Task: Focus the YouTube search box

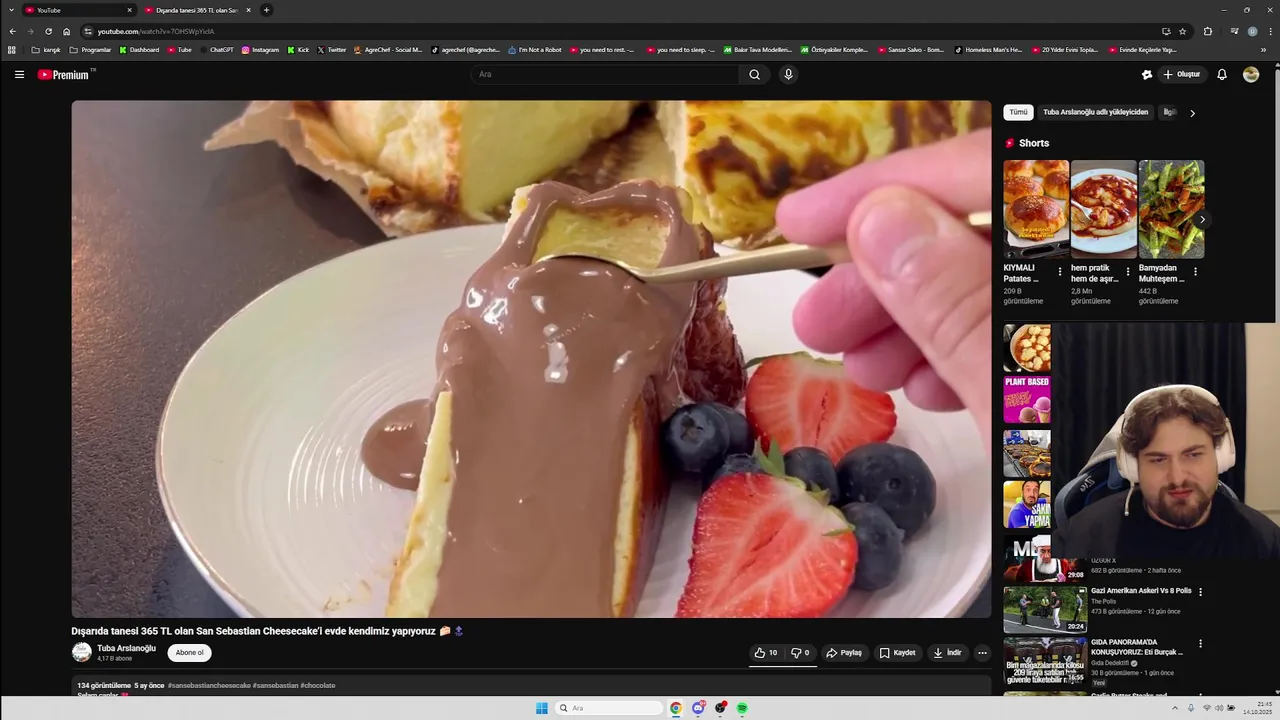Action: (605, 74)
